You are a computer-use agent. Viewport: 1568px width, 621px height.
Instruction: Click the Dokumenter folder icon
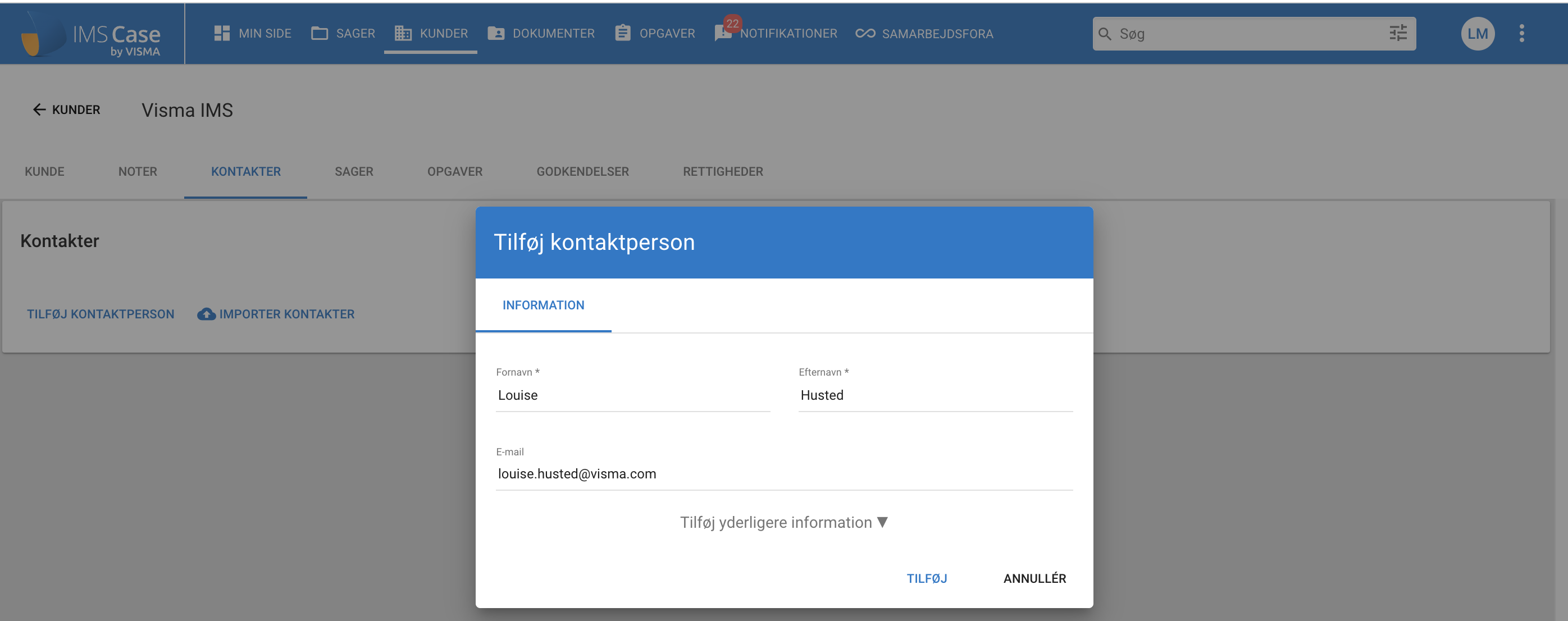tap(496, 34)
